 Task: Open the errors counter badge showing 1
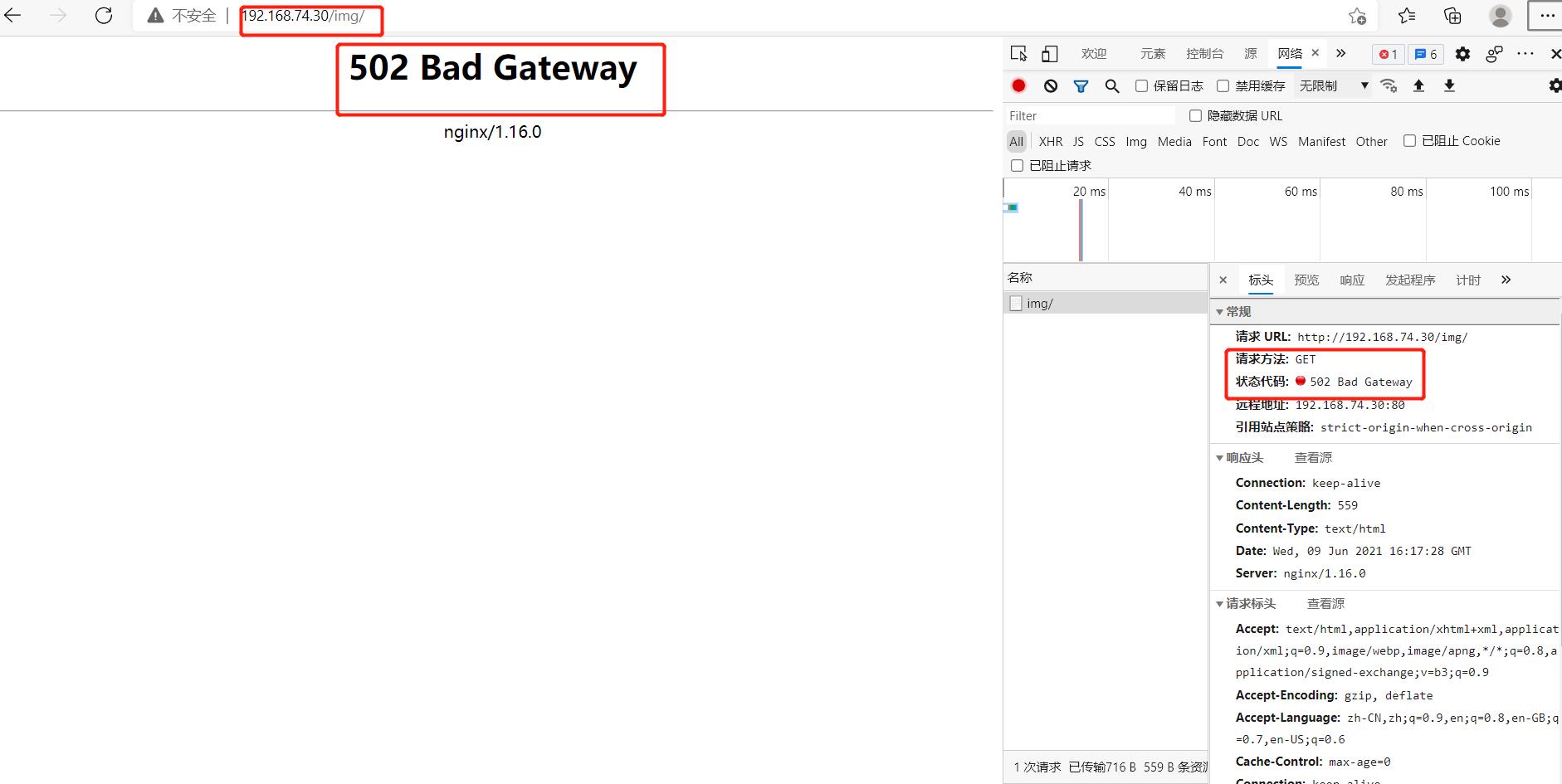(1389, 54)
